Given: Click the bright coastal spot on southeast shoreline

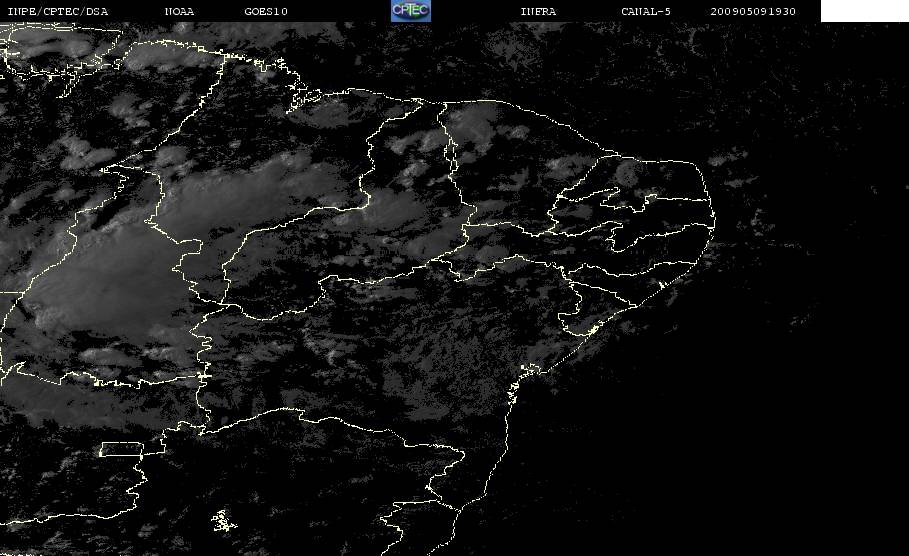Looking at the screenshot, I should [x=593, y=330].
